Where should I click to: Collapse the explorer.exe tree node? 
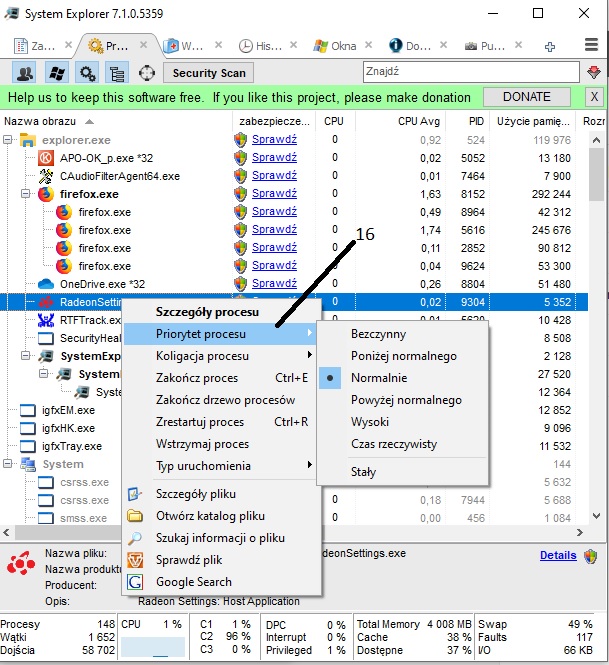tap(7, 140)
